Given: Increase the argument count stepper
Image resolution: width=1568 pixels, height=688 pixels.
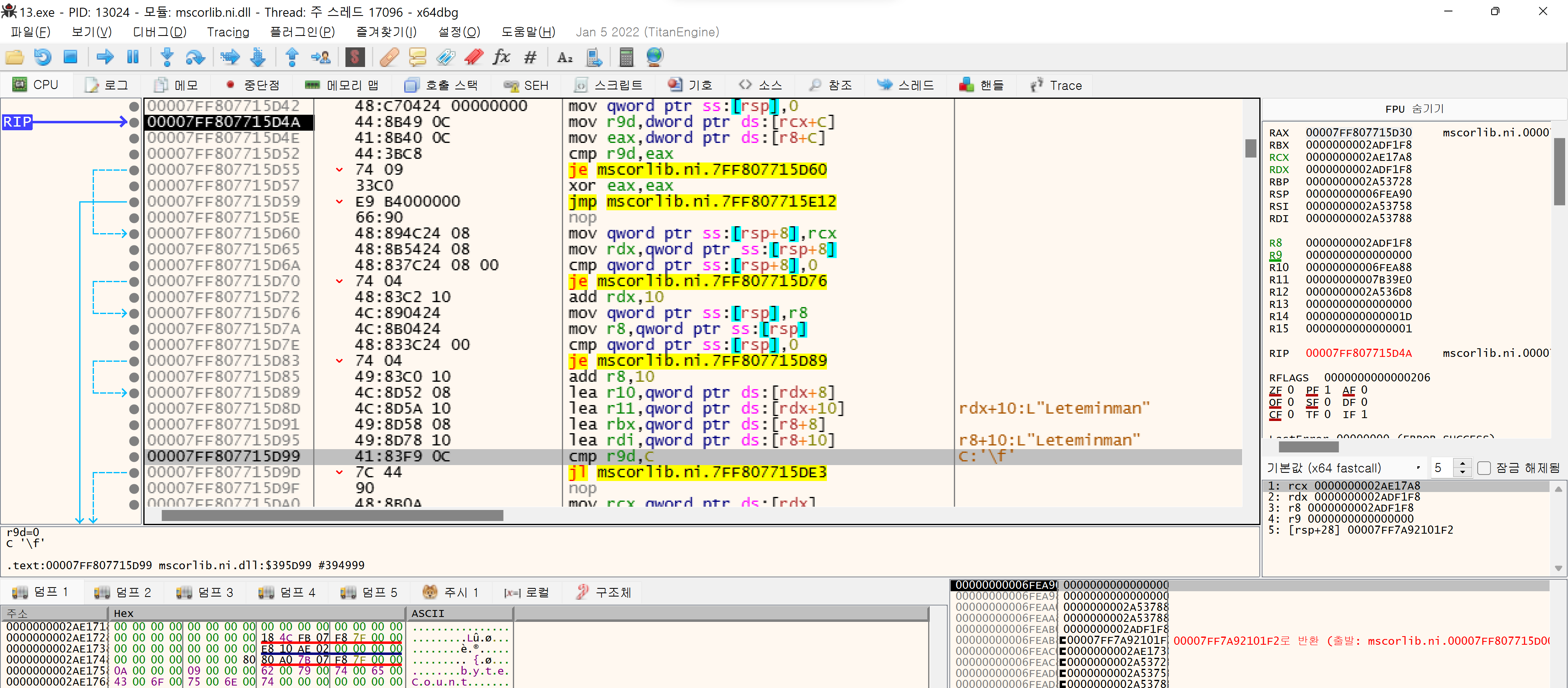Looking at the screenshot, I should tap(1462, 464).
